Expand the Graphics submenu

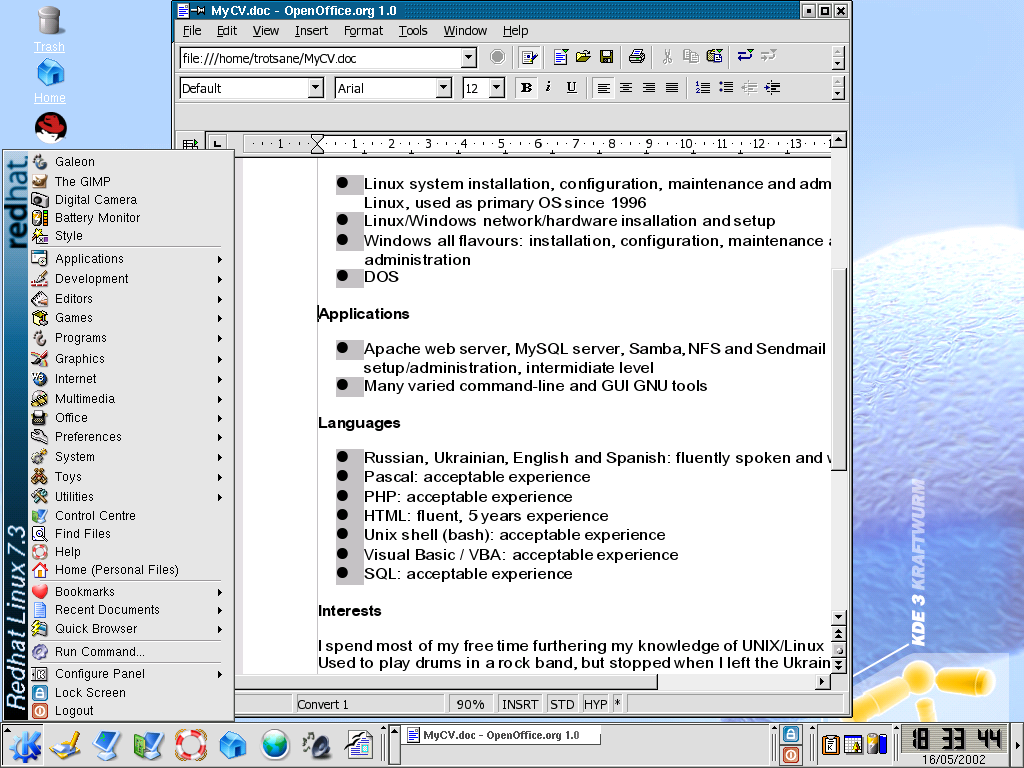point(128,359)
